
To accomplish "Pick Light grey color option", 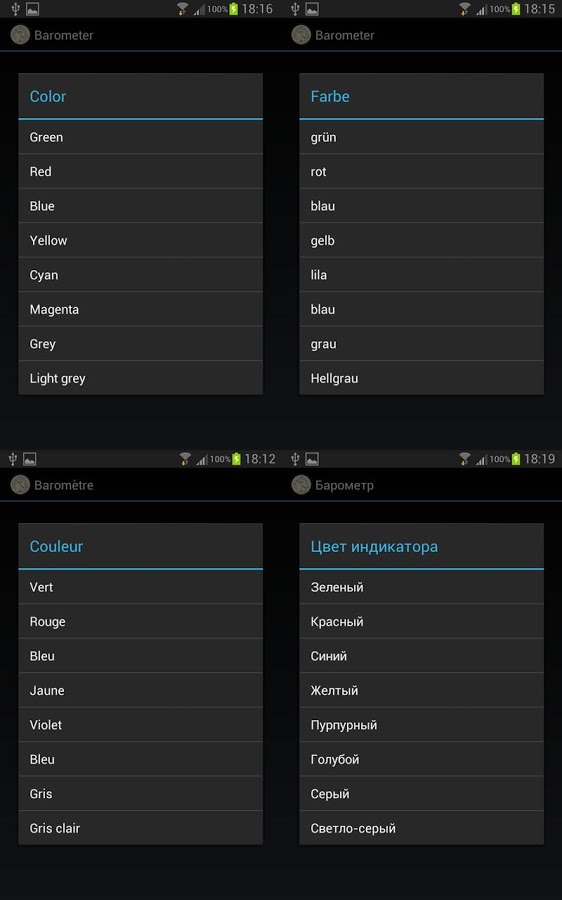I will (x=141, y=378).
